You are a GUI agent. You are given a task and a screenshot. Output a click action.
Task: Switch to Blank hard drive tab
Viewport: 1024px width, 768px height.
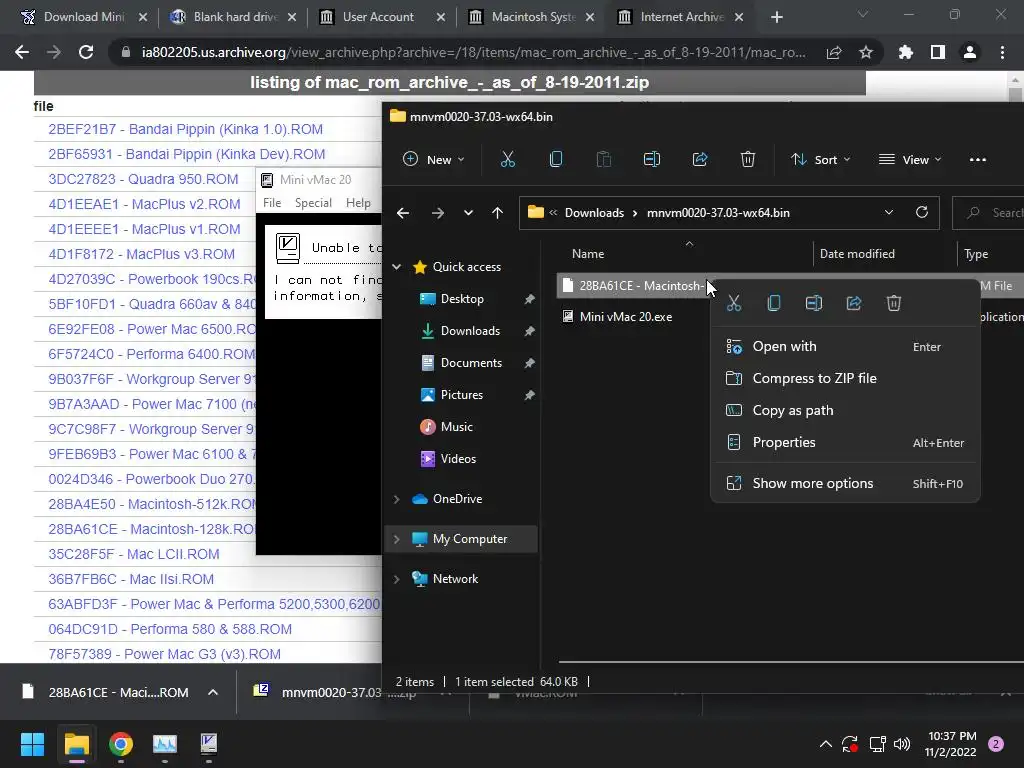[232, 17]
